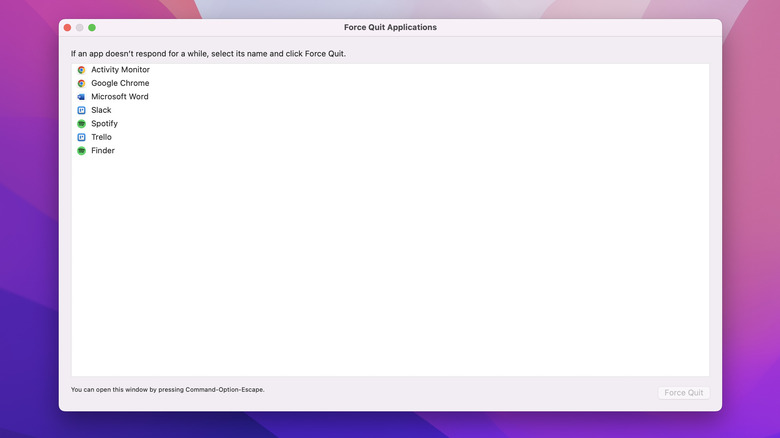This screenshot has width=780, height=438.
Task: Highlight the Slack list row
Action: [x=101, y=110]
